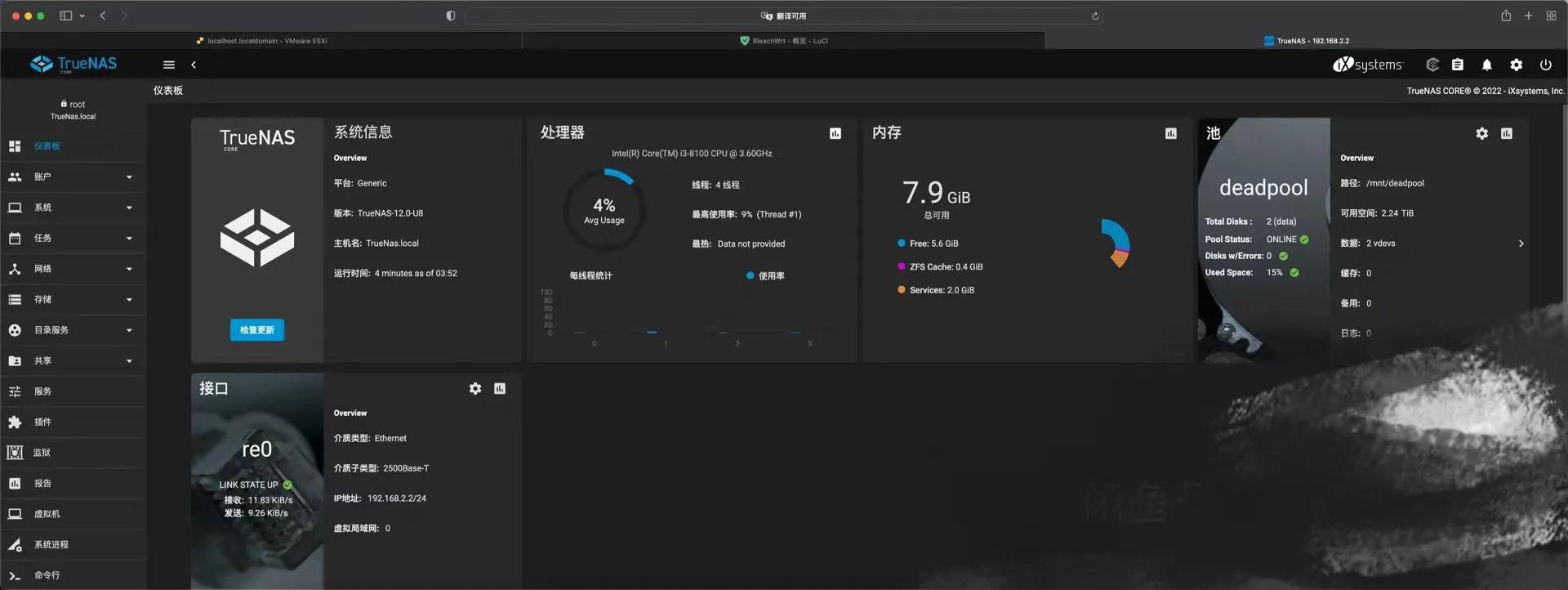
Task: Expand the 目录服务 directory services arrow
Action: point(129,330)
